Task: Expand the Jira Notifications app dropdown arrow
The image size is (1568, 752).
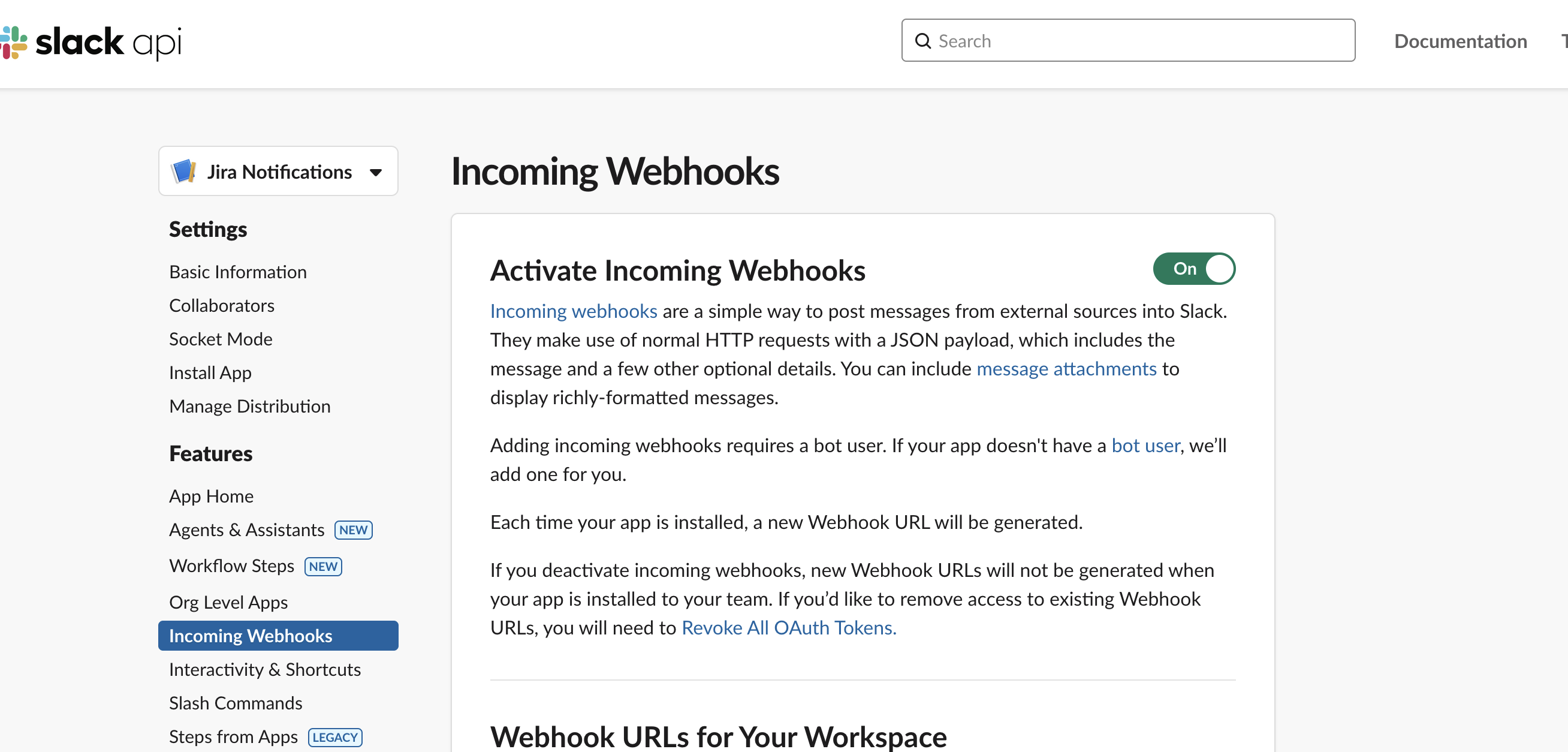Action: pyautogui.click(x=376, y=172)
